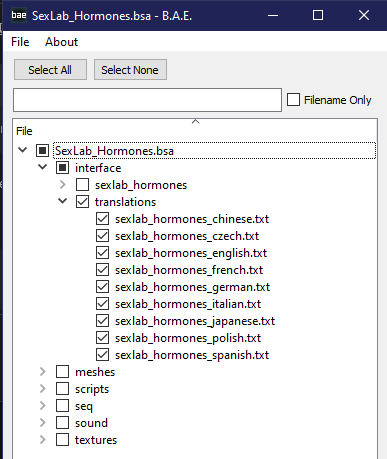The image size is (387, 459).
Task: Uncheck sexlab_hormones_french.txt checkbox
Action: pos(102,270)
